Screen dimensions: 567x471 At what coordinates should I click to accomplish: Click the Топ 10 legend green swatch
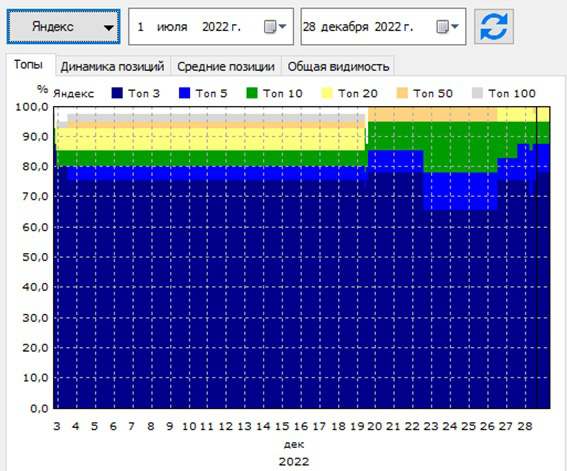tap(252, 93)
